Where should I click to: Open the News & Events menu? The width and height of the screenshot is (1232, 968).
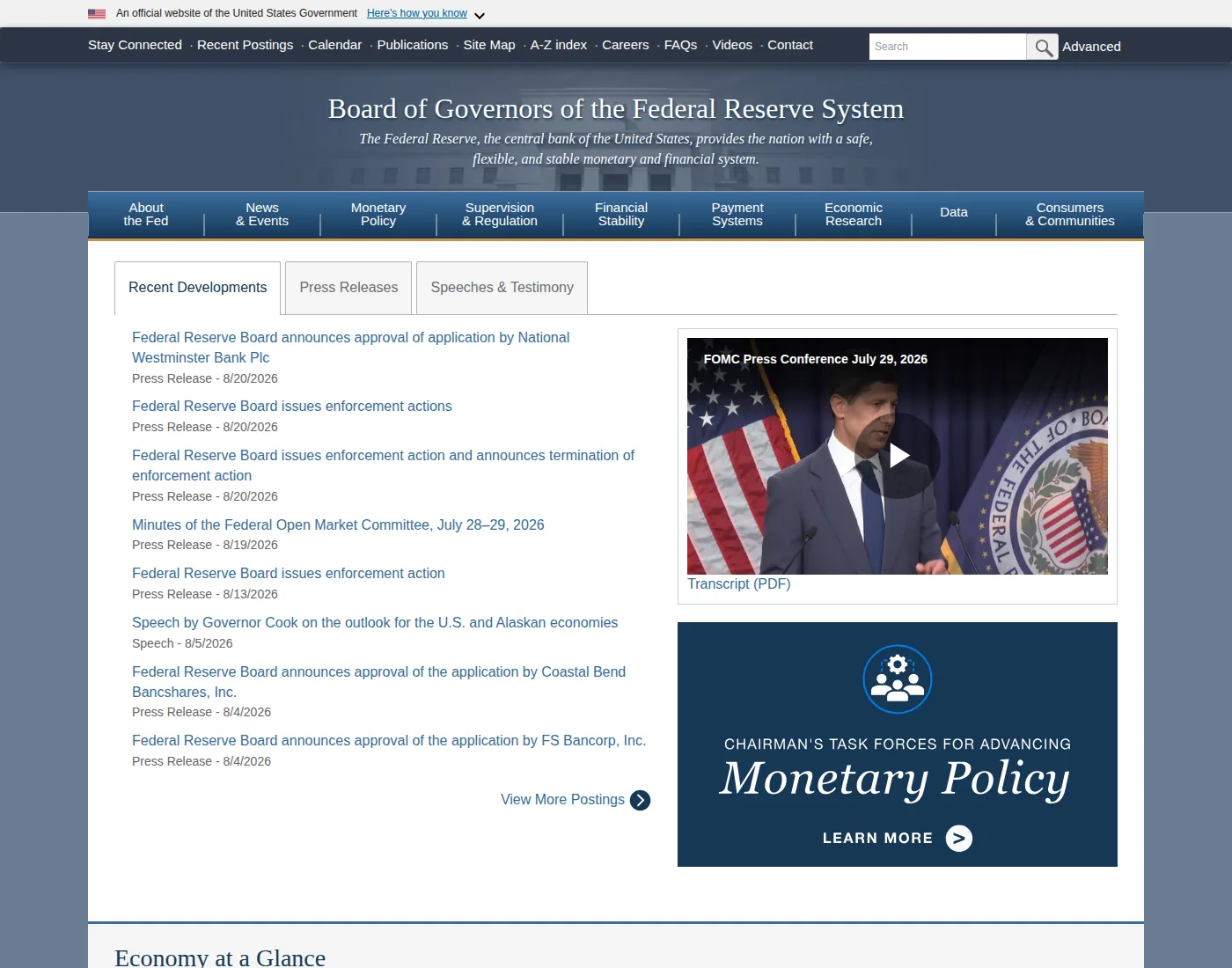tap(262, 215)
